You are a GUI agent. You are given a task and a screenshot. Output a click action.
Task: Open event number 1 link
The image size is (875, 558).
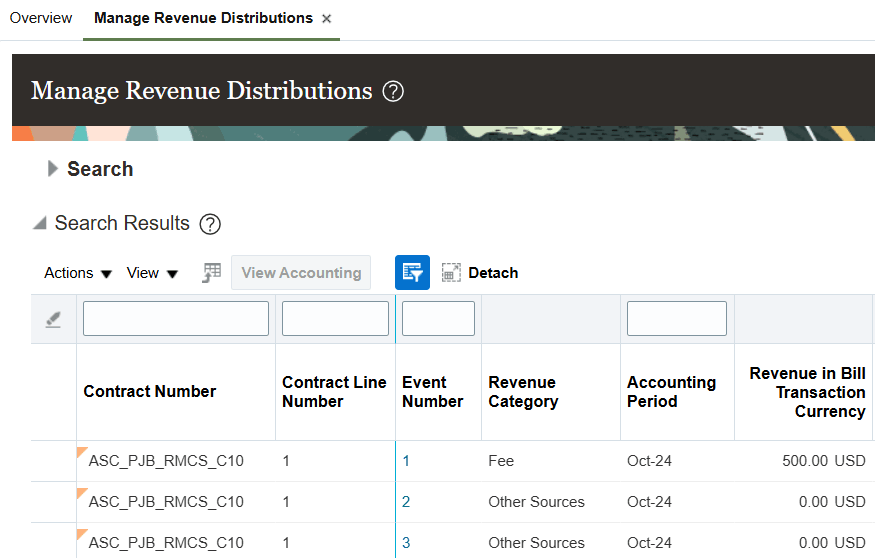pos(406,461)
